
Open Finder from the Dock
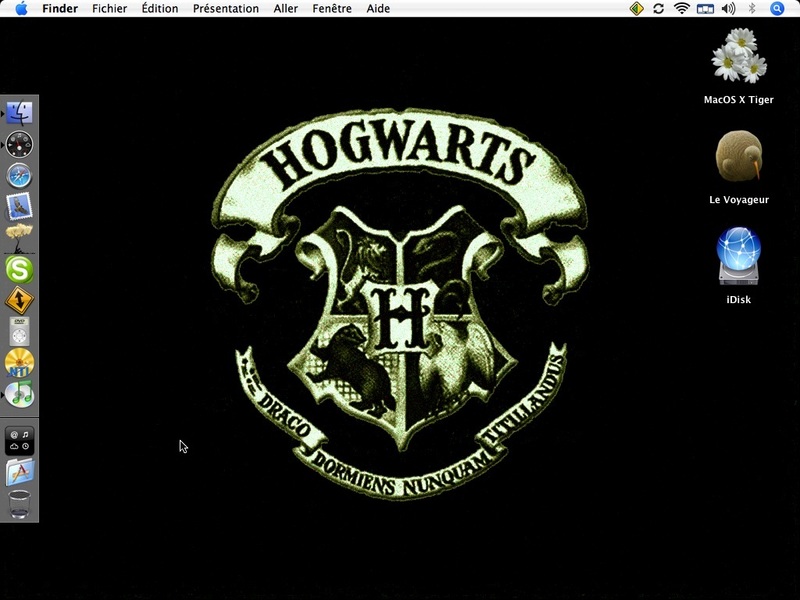(19, 113)
